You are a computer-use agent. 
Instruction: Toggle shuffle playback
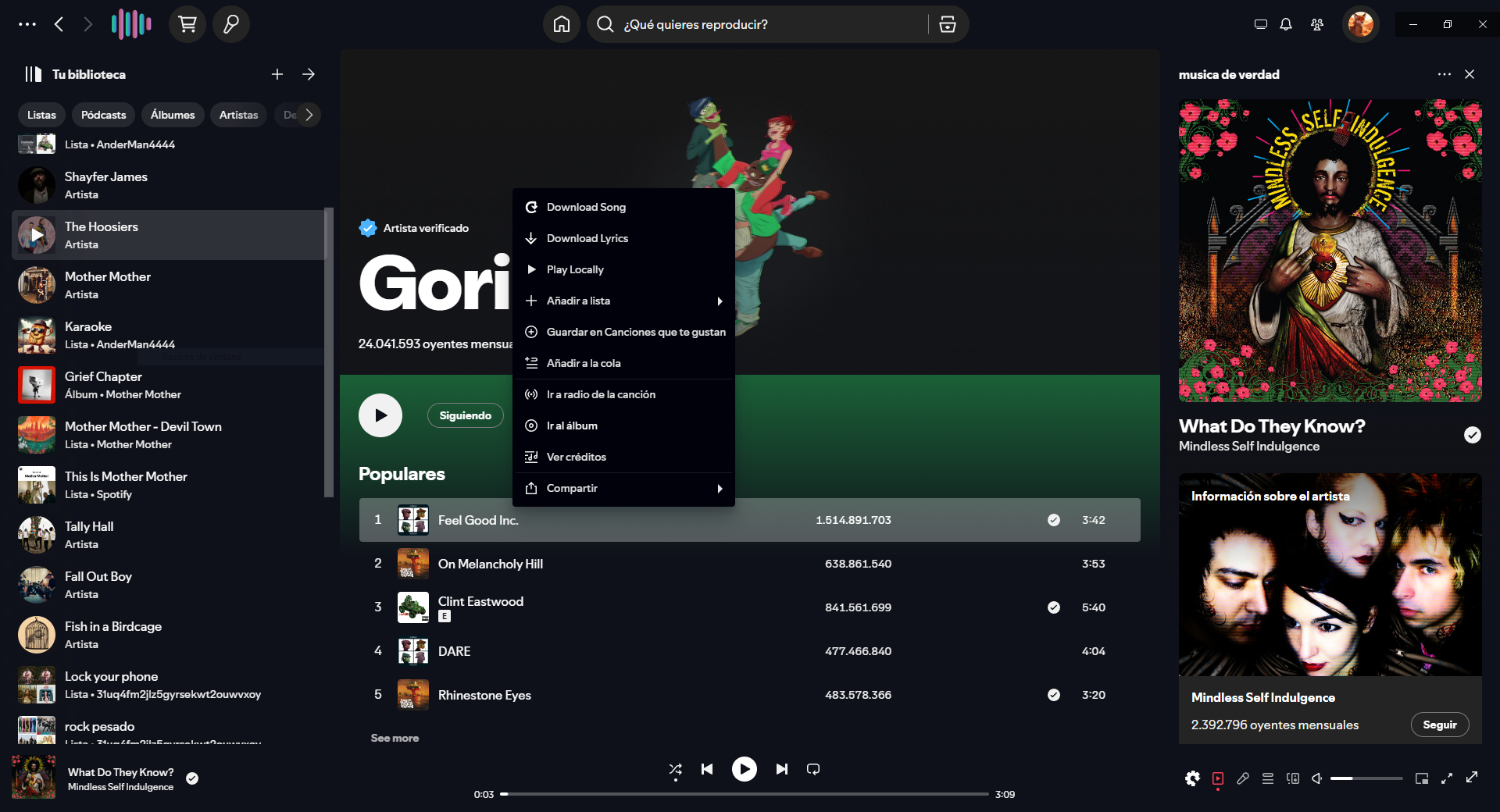(x=676, y=770)
